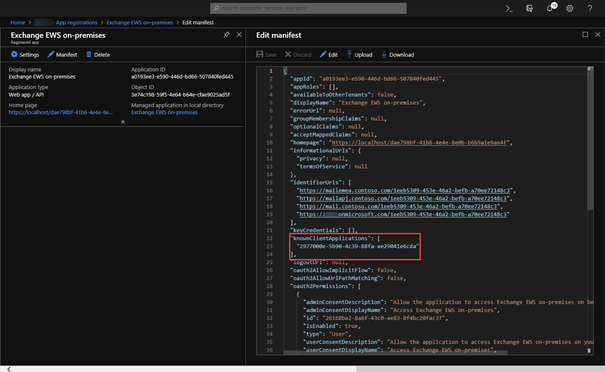Image resolution: width=605 pixels, height=372 pixels.
Task: Open Settings for the registered app
Action: (x=25, y=54)
